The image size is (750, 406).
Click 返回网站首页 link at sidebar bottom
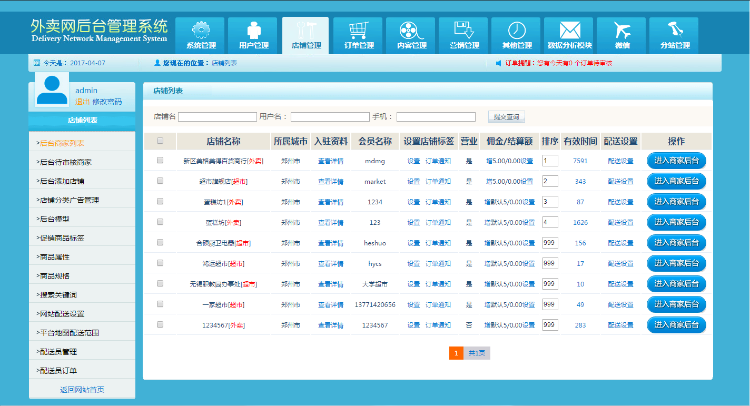tap(82, 390)
